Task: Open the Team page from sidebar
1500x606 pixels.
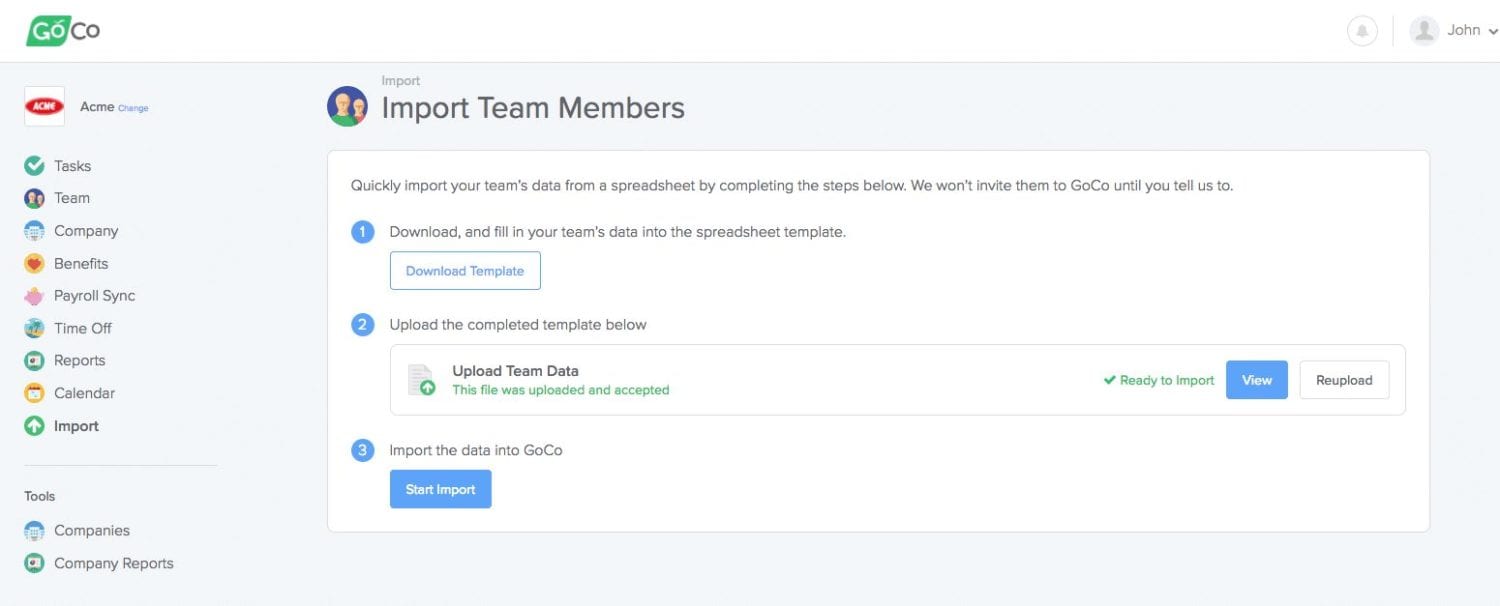Action: [x=71, y=198]
